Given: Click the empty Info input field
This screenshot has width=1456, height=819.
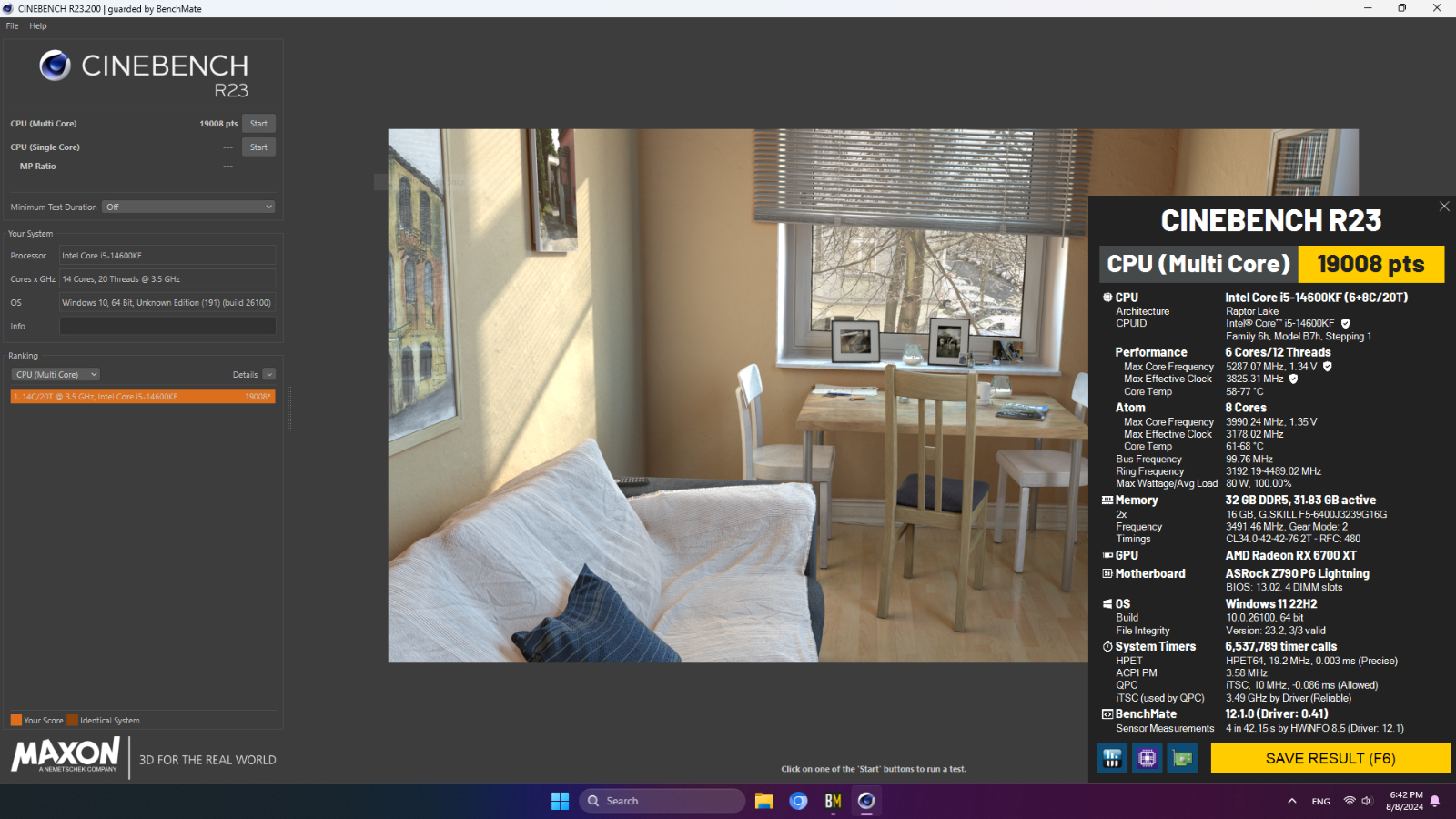Looking at the screenshot, I should [167, 326].
